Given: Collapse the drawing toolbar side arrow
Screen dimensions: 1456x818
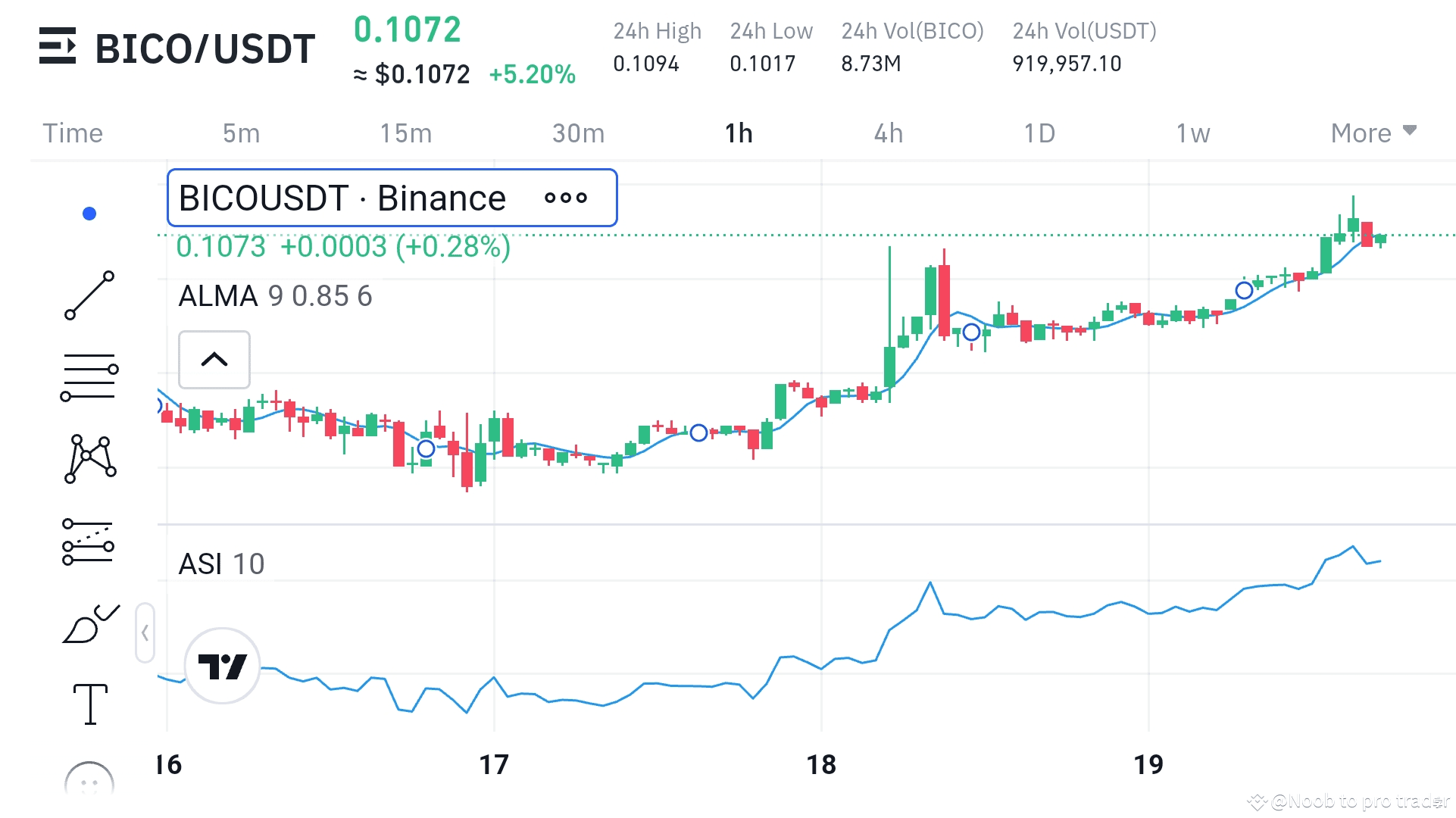Looking at the screenshot, I should click(x=145, y=633).
